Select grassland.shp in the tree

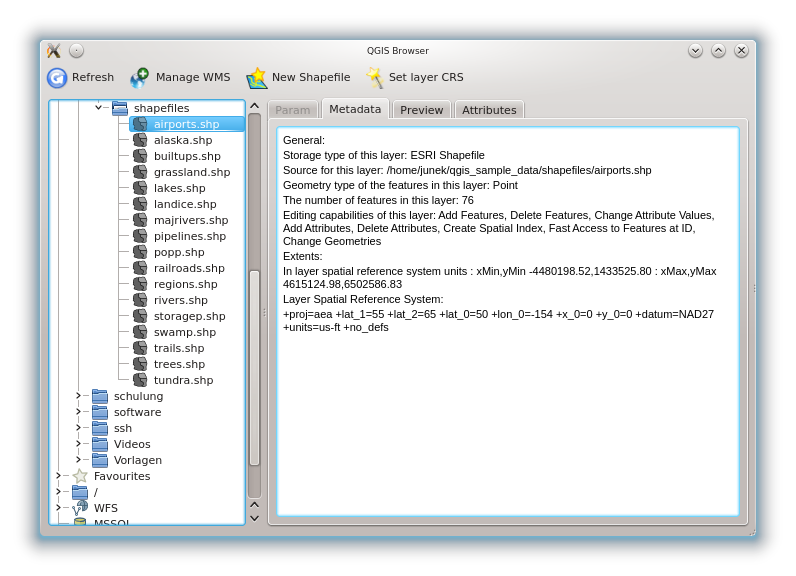coord(192,172)
